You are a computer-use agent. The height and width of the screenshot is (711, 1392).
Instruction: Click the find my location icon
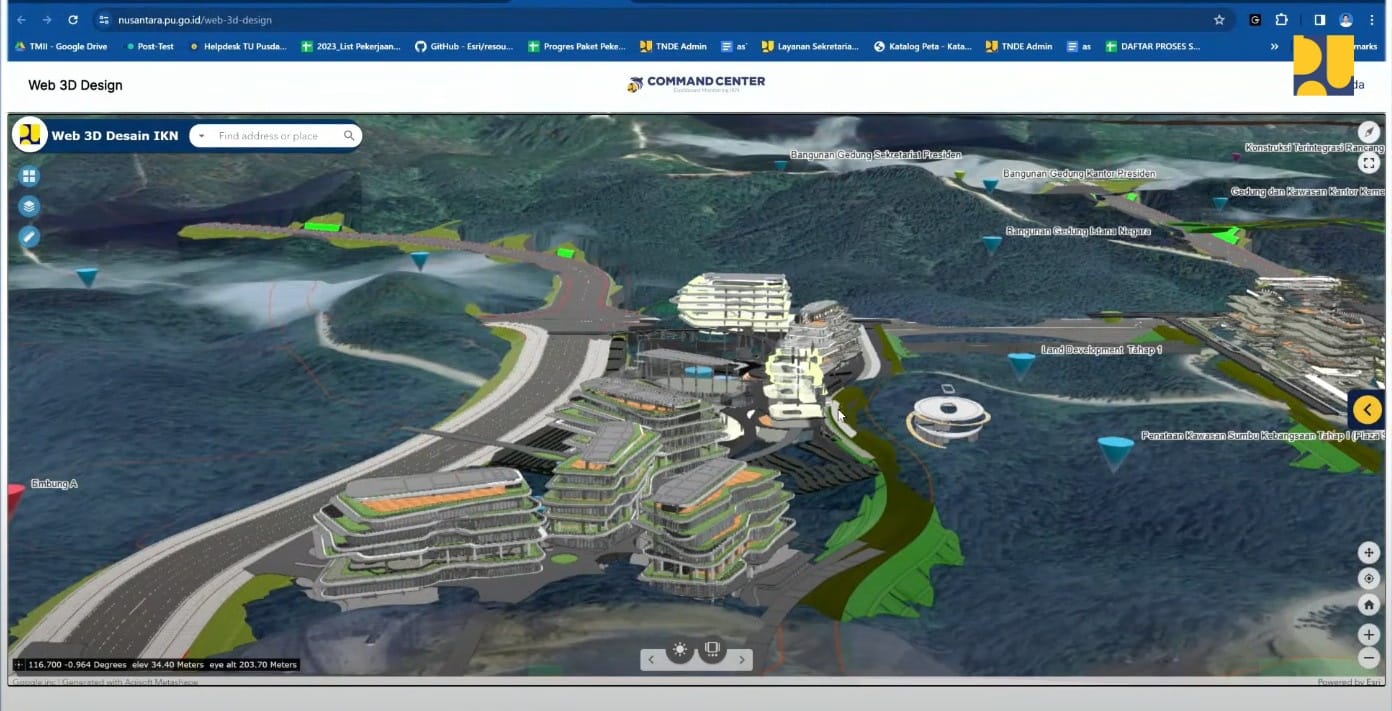click(x=1369, y=579)
